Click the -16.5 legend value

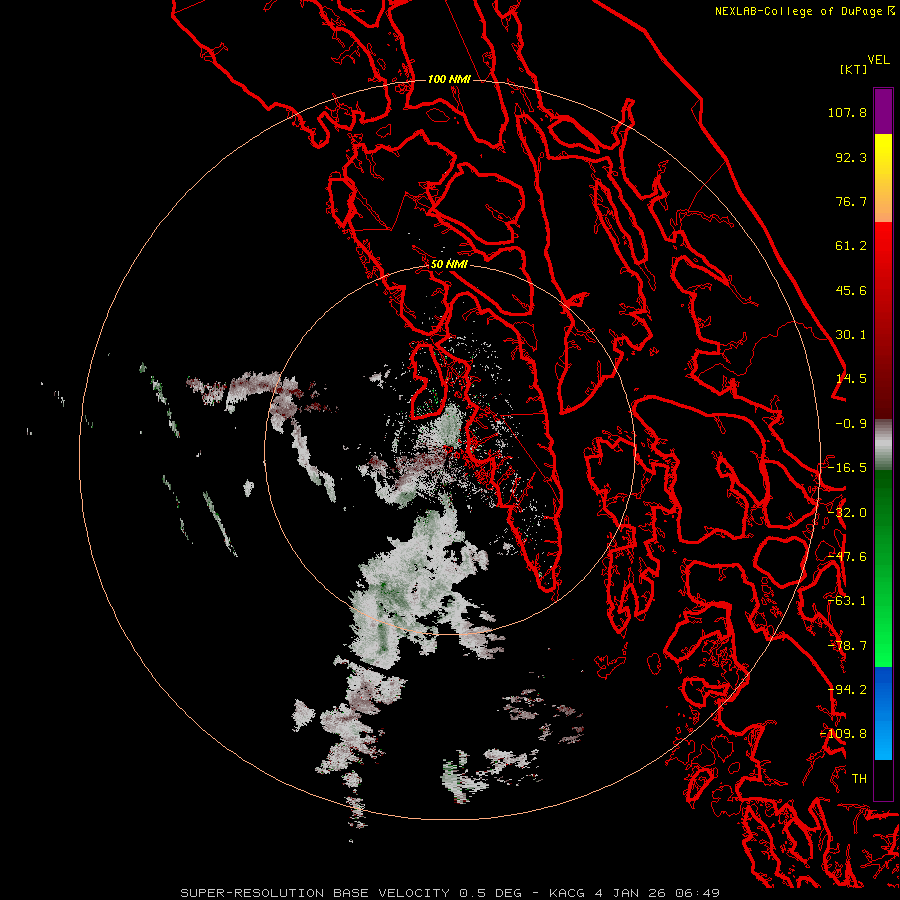[x=847, y=468]
